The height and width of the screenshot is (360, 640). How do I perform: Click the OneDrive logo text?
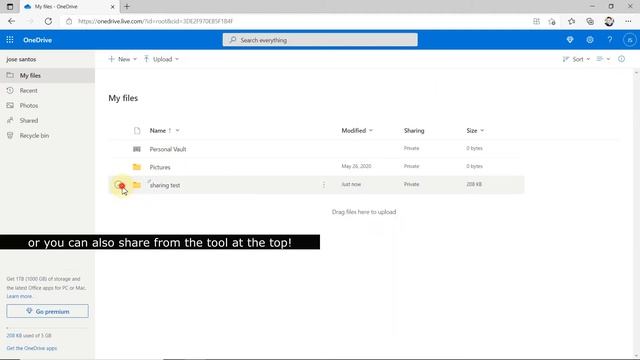tap(37, 40)
